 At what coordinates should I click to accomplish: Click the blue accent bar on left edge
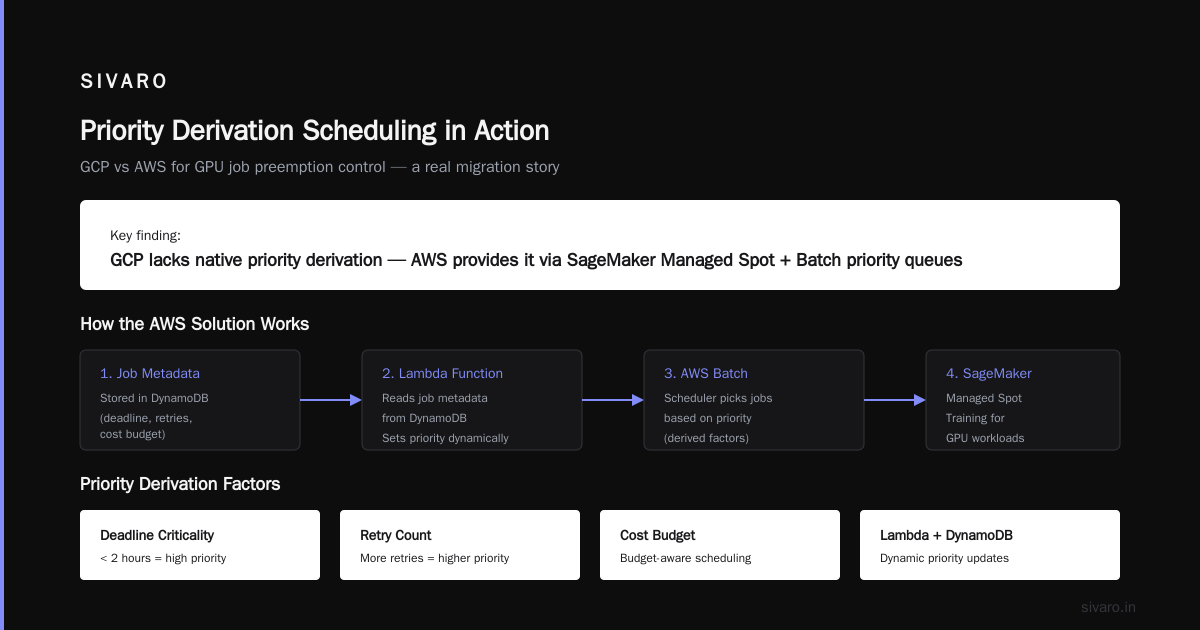coord(2,315)
